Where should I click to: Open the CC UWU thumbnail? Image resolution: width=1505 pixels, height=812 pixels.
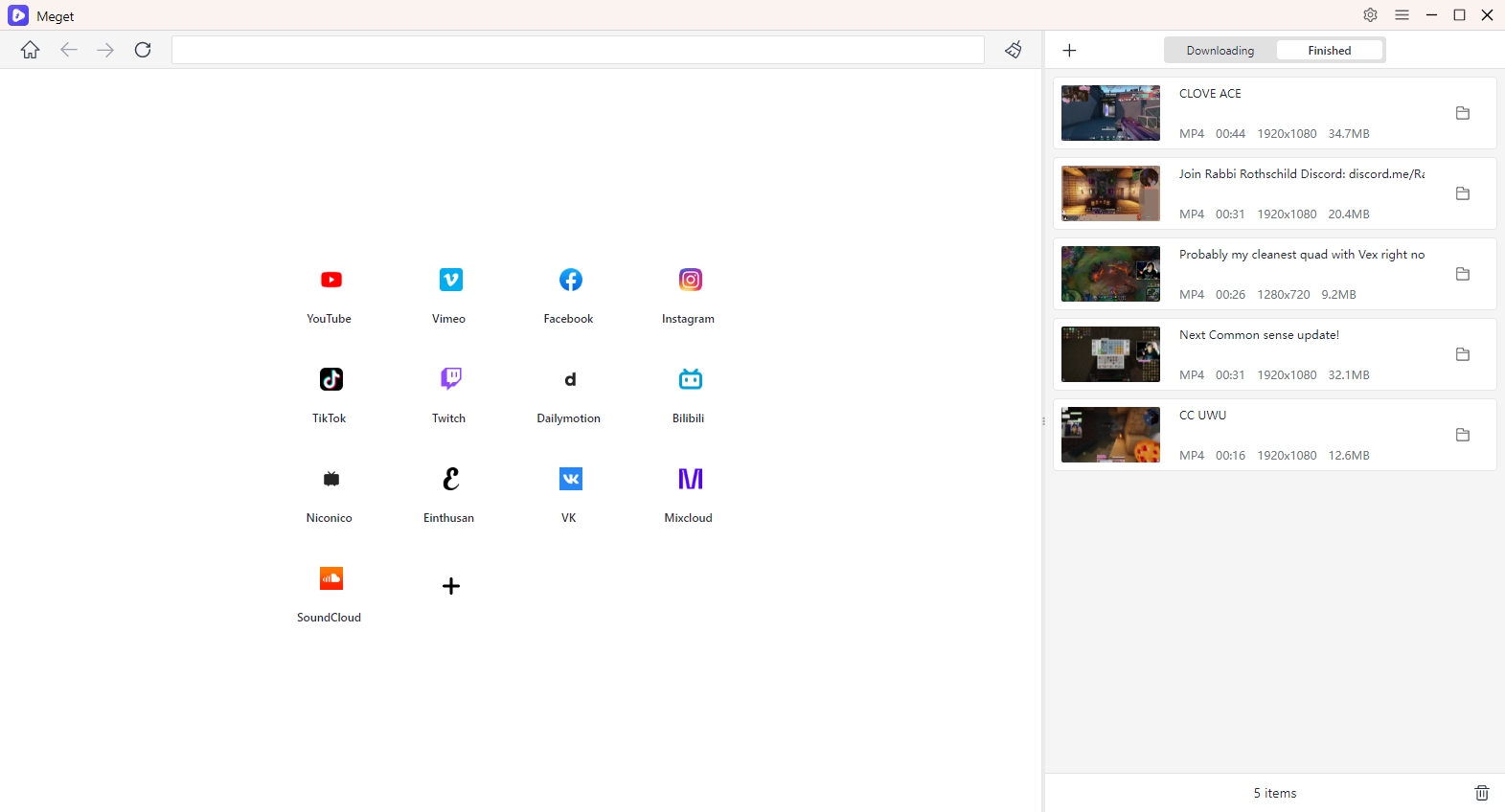pos(1110,435)
